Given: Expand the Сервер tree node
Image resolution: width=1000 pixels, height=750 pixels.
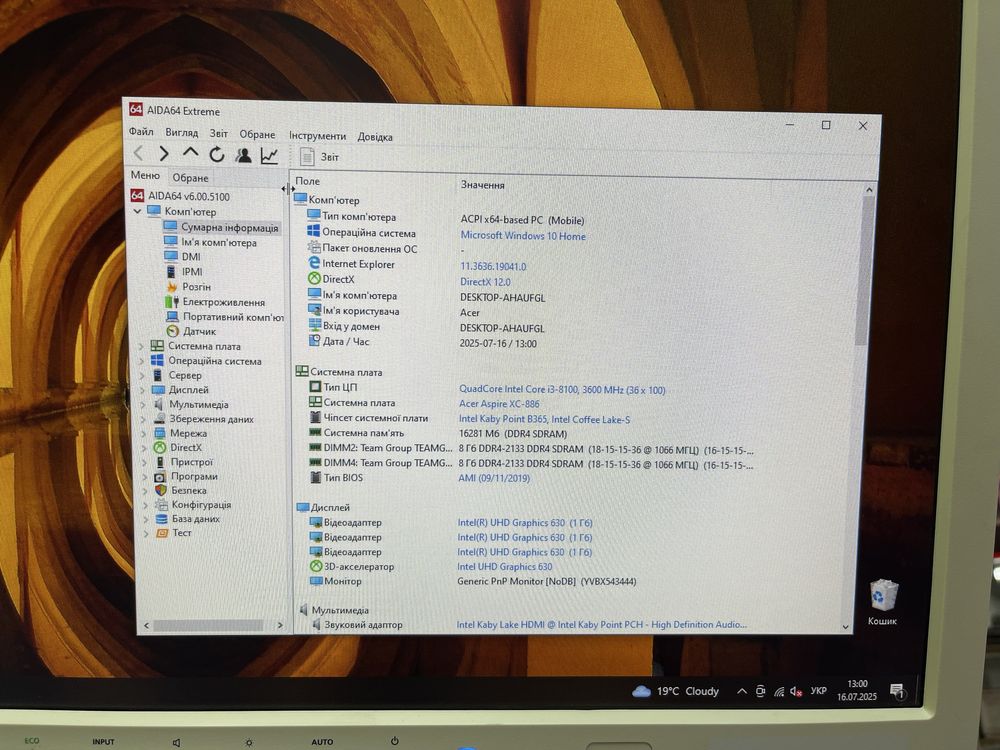Looking at the screenshot, I should point(142,376).
